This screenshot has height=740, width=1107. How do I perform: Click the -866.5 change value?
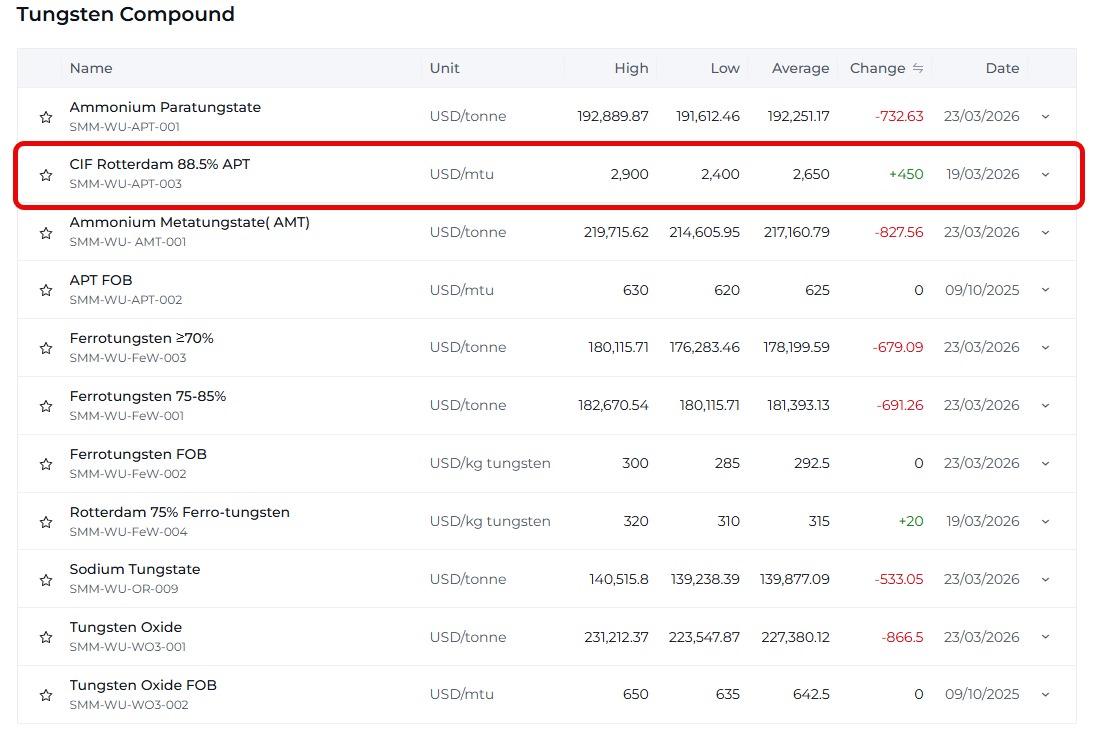902,637
